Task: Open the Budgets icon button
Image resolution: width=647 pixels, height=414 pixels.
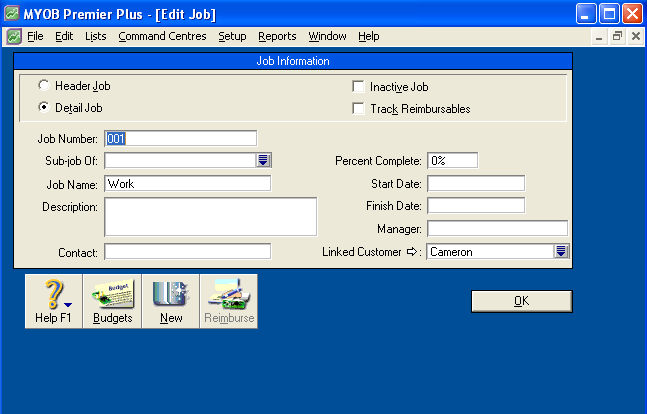Action: click(x=112, y=301)
